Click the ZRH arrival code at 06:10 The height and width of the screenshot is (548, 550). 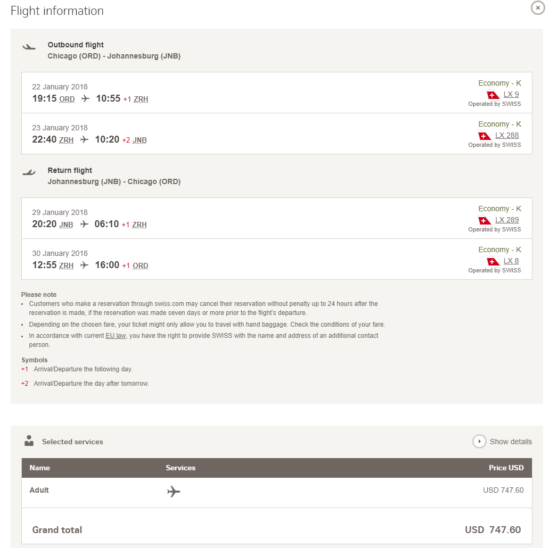click(x=139, y=225)
